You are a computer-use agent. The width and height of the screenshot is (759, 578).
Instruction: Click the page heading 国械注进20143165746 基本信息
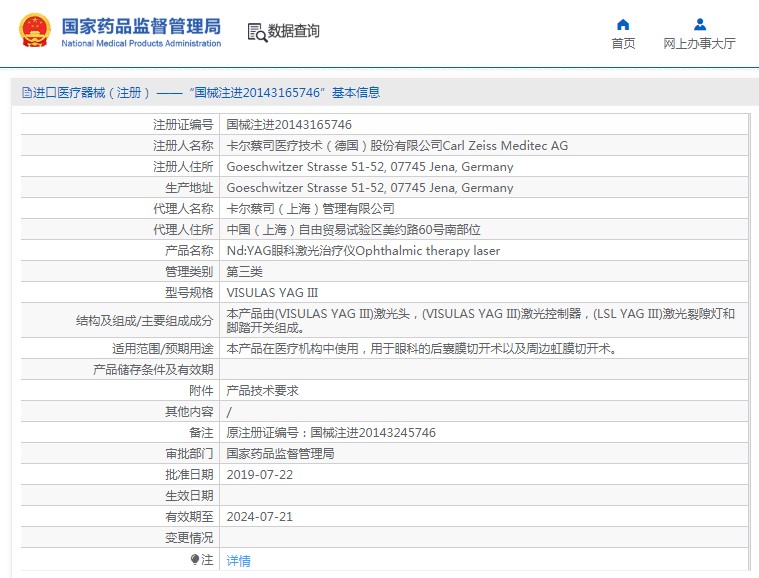coord(285,92)
